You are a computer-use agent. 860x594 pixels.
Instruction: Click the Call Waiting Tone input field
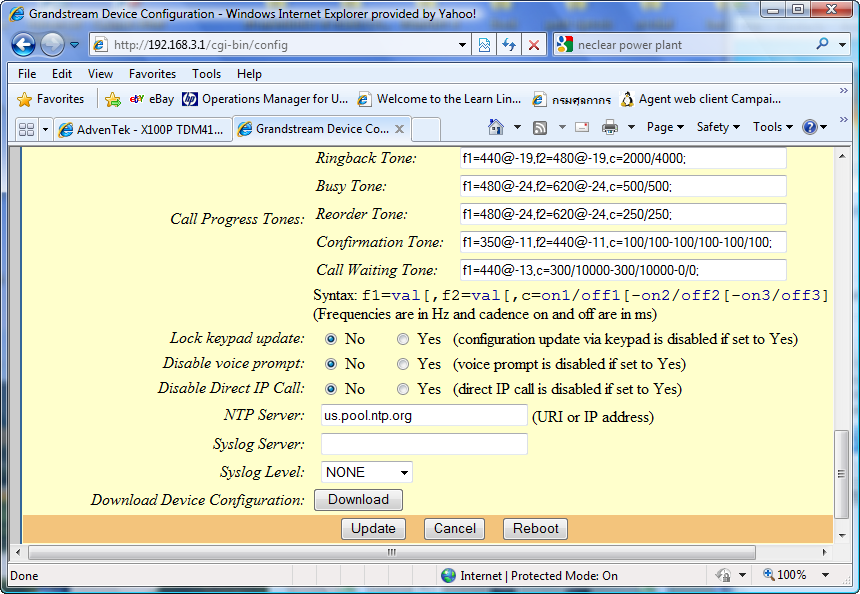[x=623, y=270]
